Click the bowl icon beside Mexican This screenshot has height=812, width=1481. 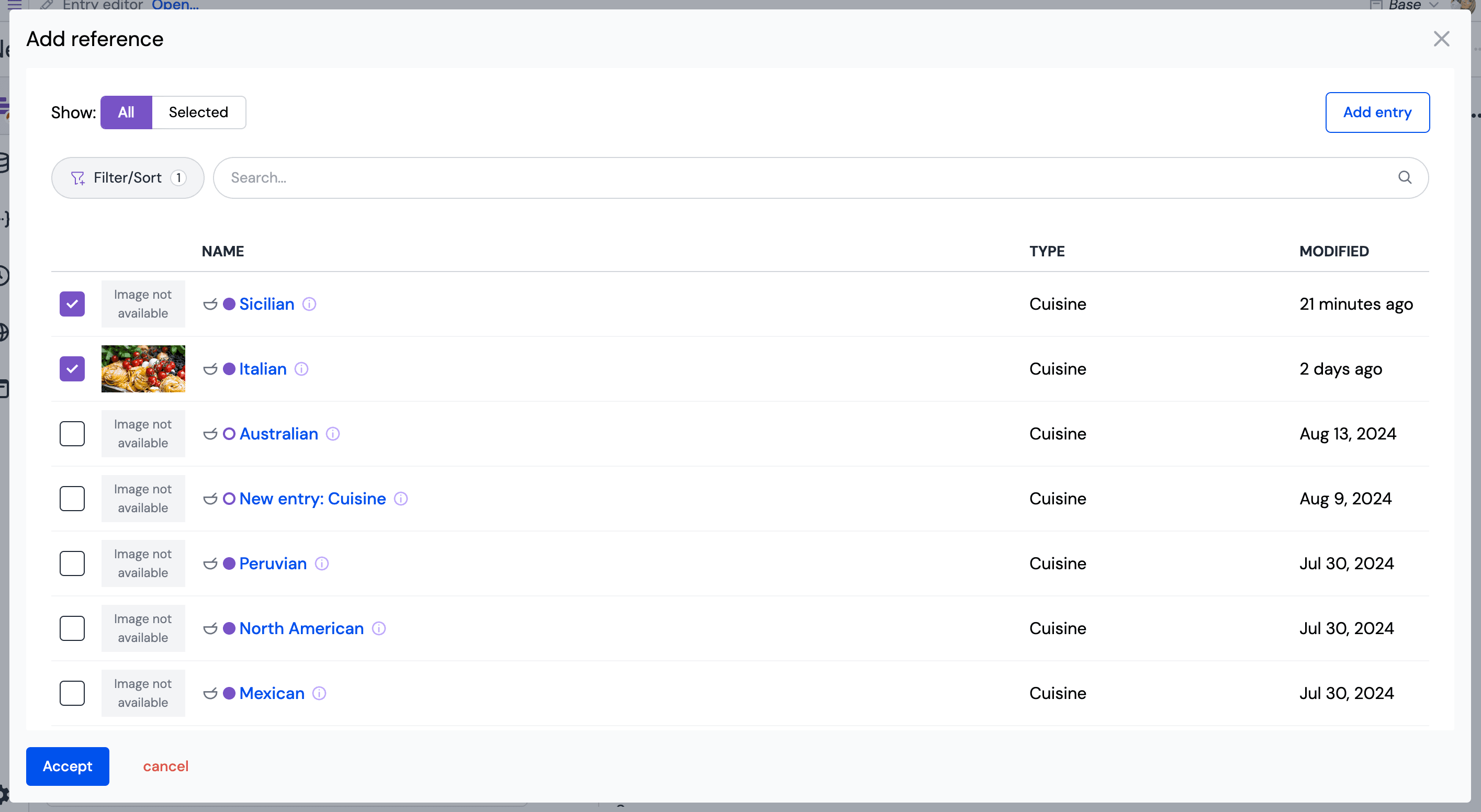click(x=210, y=694)
